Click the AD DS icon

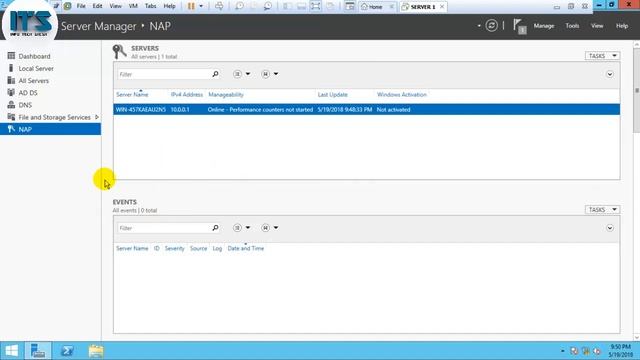(x=11, y=93)
